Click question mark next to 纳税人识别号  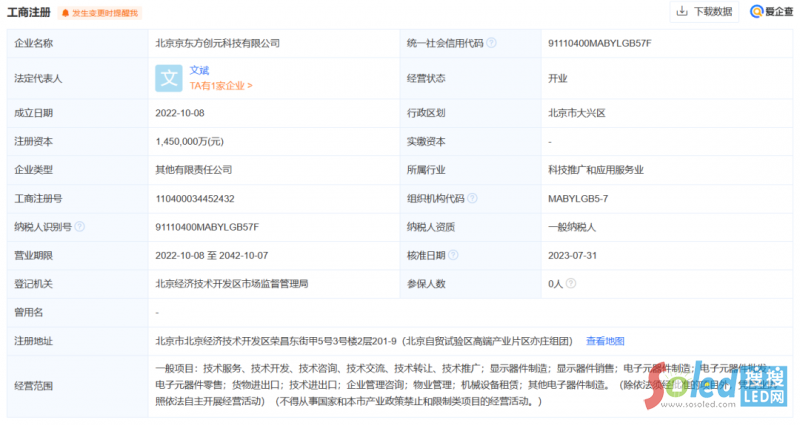tap(79, 227)
